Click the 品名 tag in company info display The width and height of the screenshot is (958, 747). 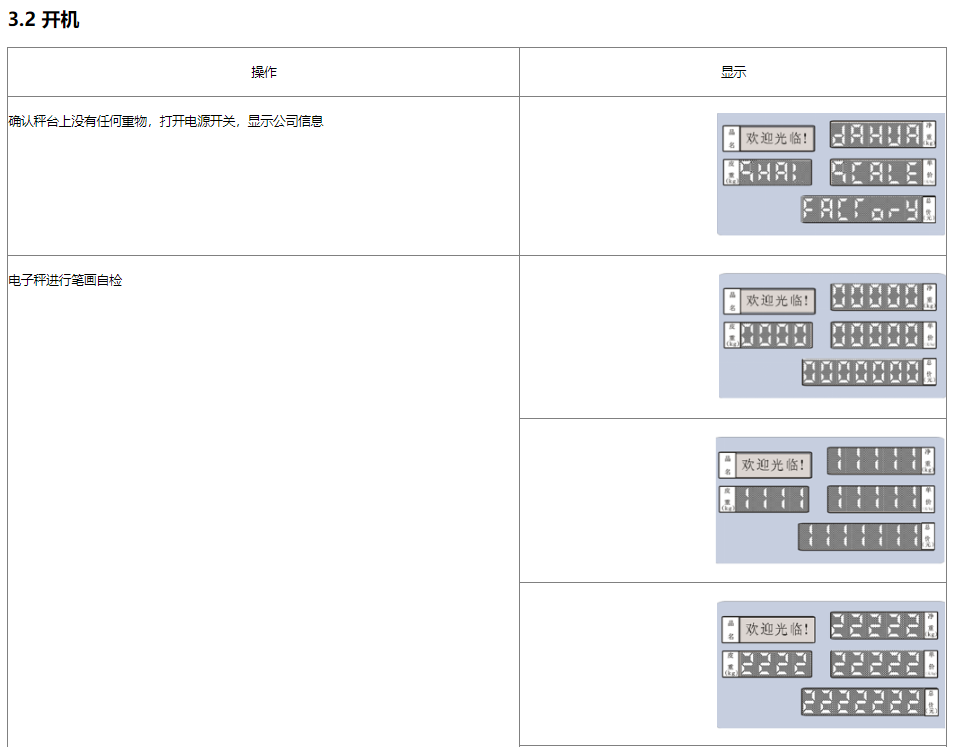(x=731, y=138)
